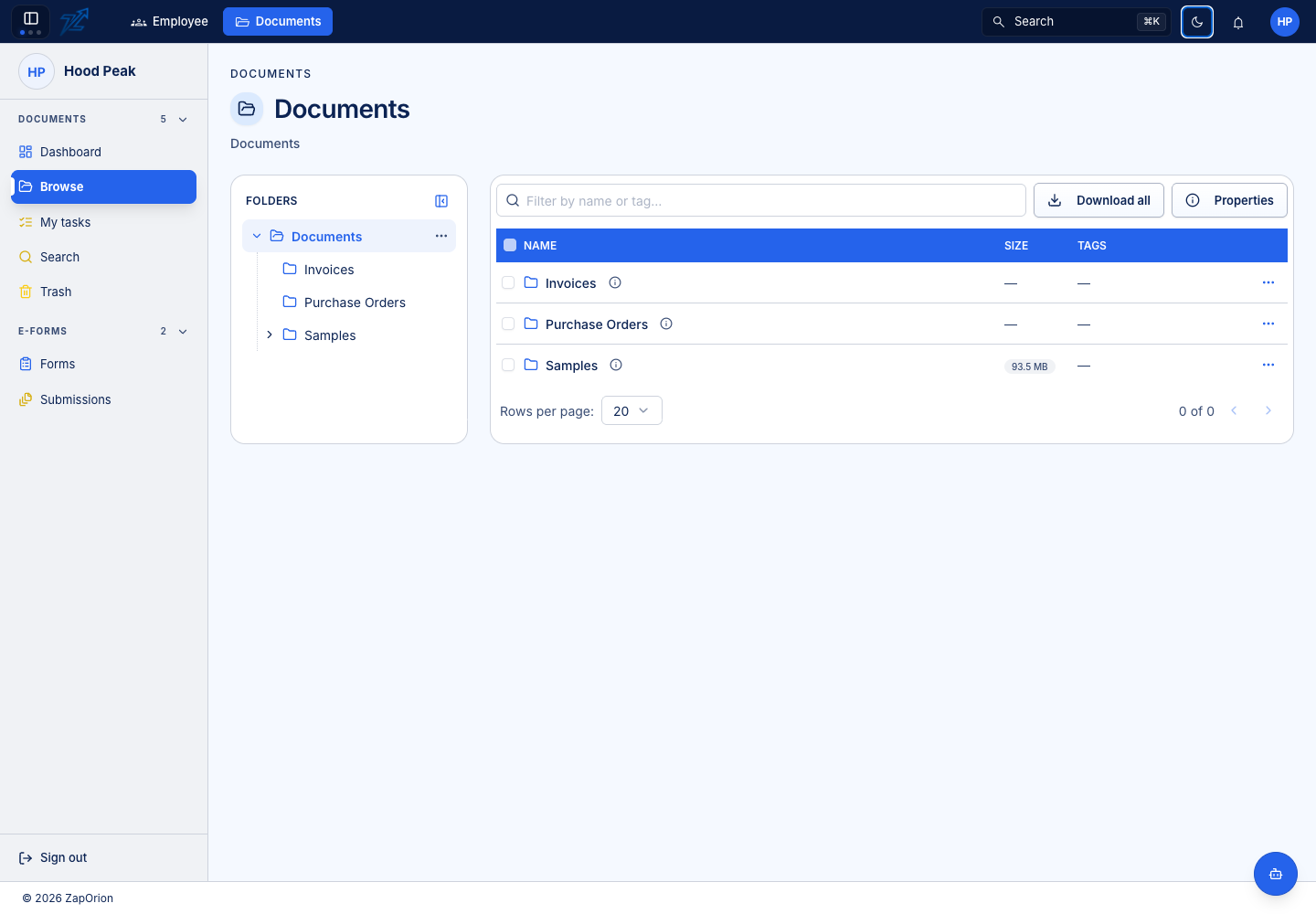1316x914 pixels.
Task: Check the Samples row checkbox
Action: 508,365
